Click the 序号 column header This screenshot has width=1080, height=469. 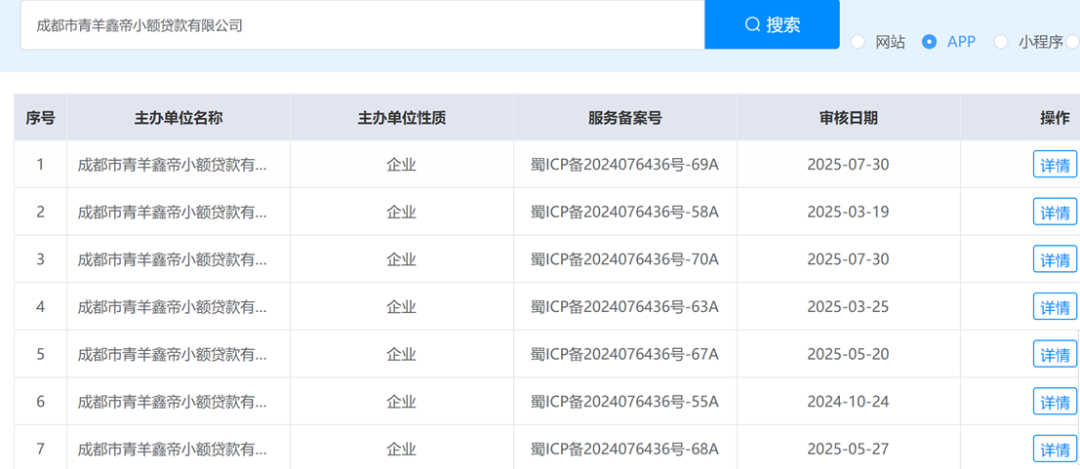tap(41, 118)
